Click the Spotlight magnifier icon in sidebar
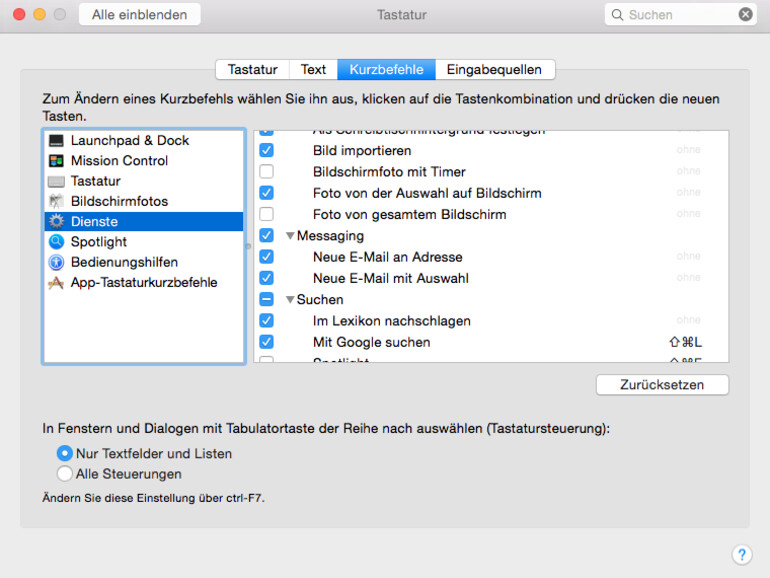This screenshot has width=770, height=578. [56, 242]
